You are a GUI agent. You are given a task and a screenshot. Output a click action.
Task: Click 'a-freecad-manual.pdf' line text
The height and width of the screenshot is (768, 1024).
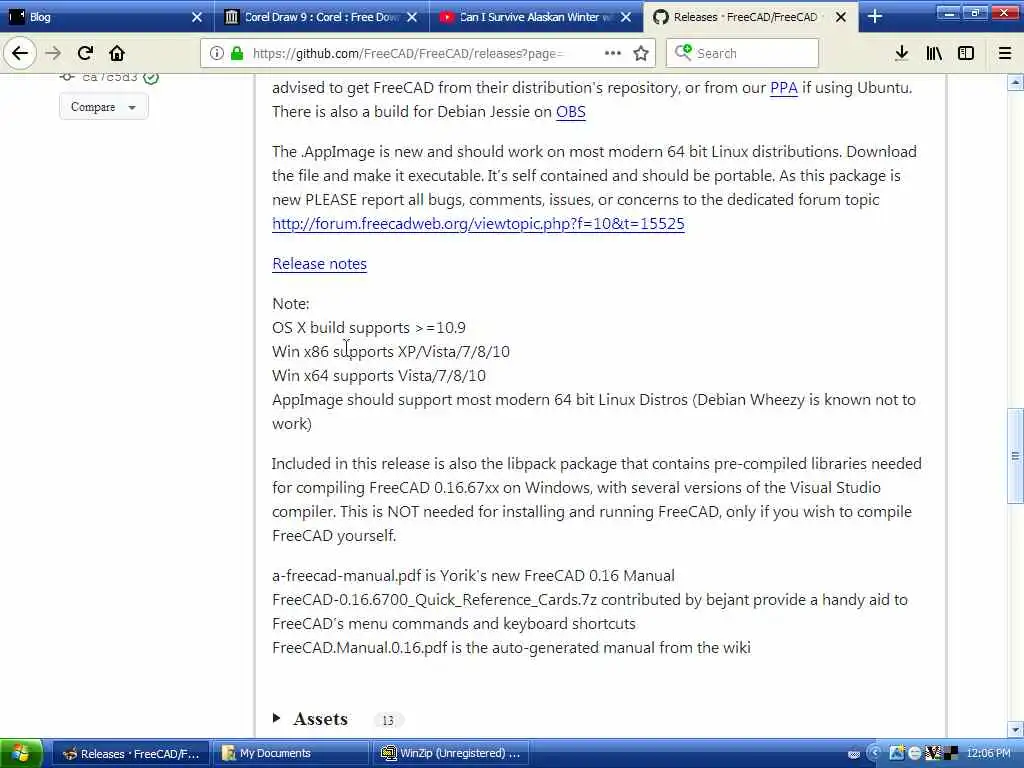pos(473,576)
